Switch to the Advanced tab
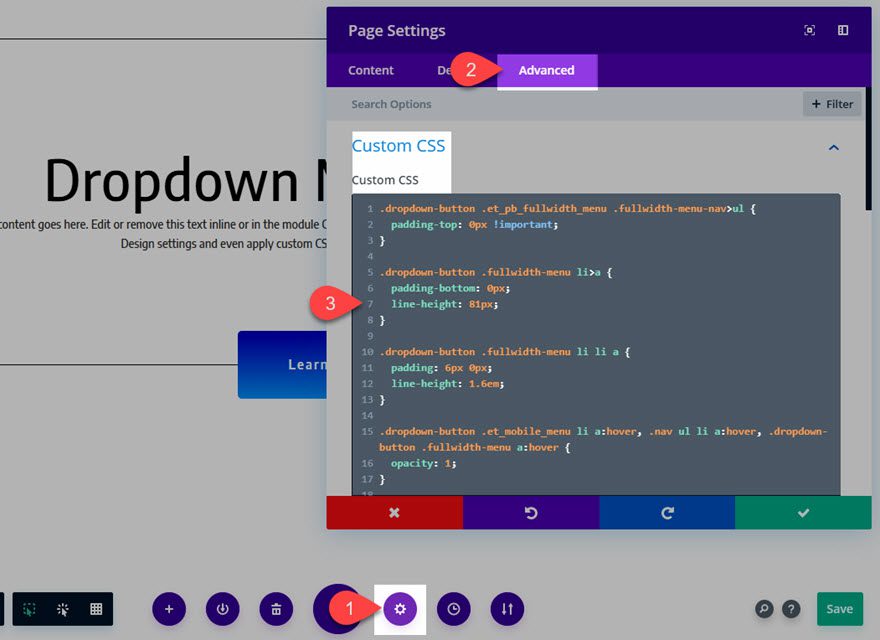Image resolution: width=880 pixels, height=640 pixels. point(547,70)
